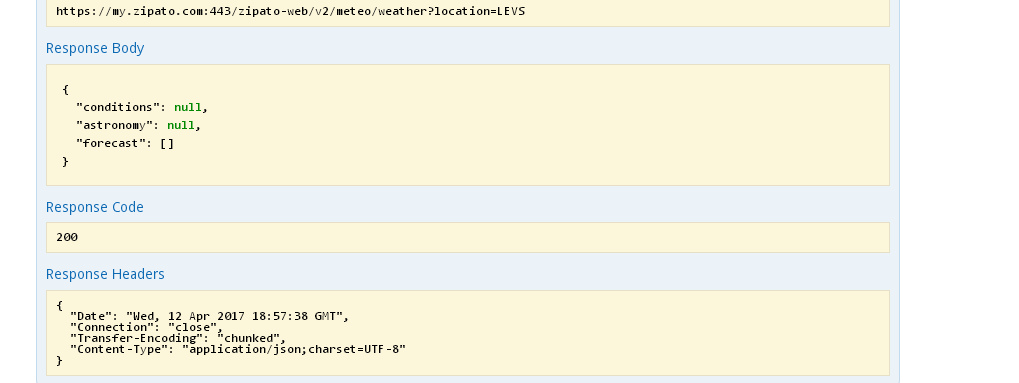Screen dimensions: 1019x383
Task: Click the "Transfer-Encoding": "chunked" header line
Action: click(x=177, y=339)
